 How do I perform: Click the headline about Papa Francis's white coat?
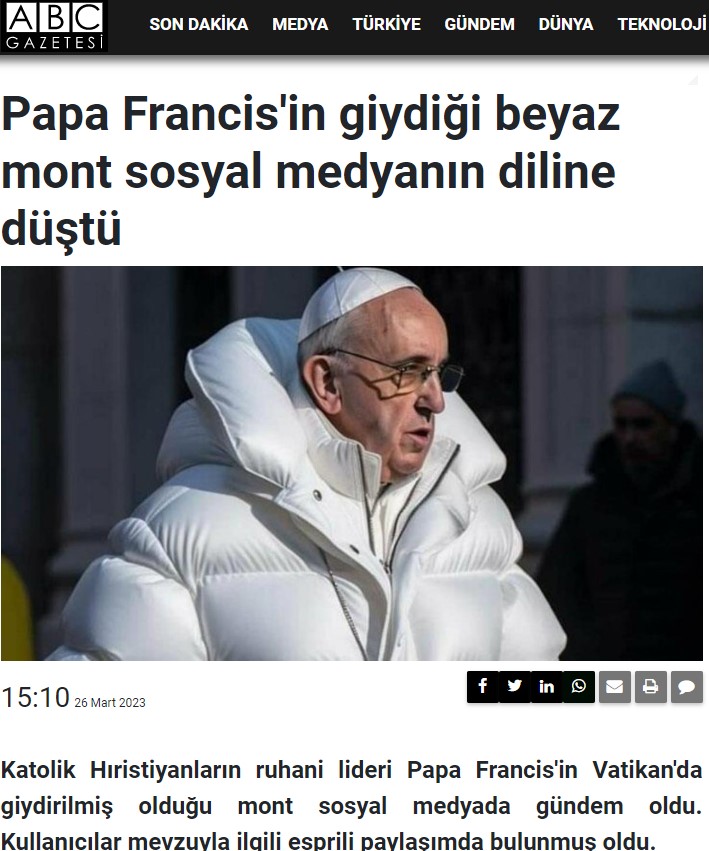pyautogui.click(x=311, y=171)
